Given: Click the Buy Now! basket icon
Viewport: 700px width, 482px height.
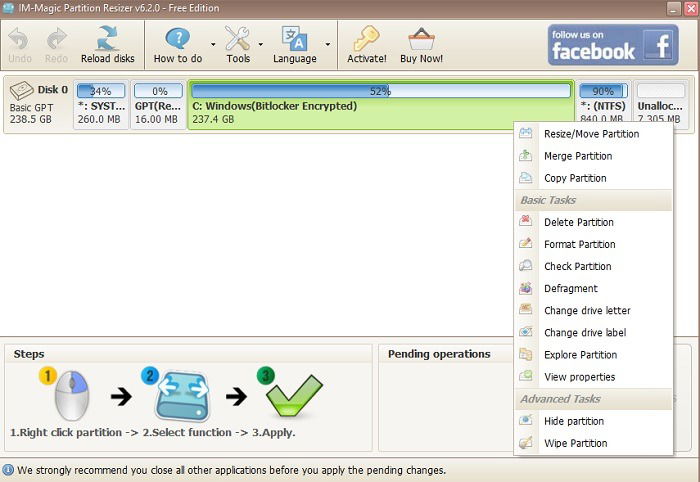Looking at the screenshot, I should (x=421, y=39).
